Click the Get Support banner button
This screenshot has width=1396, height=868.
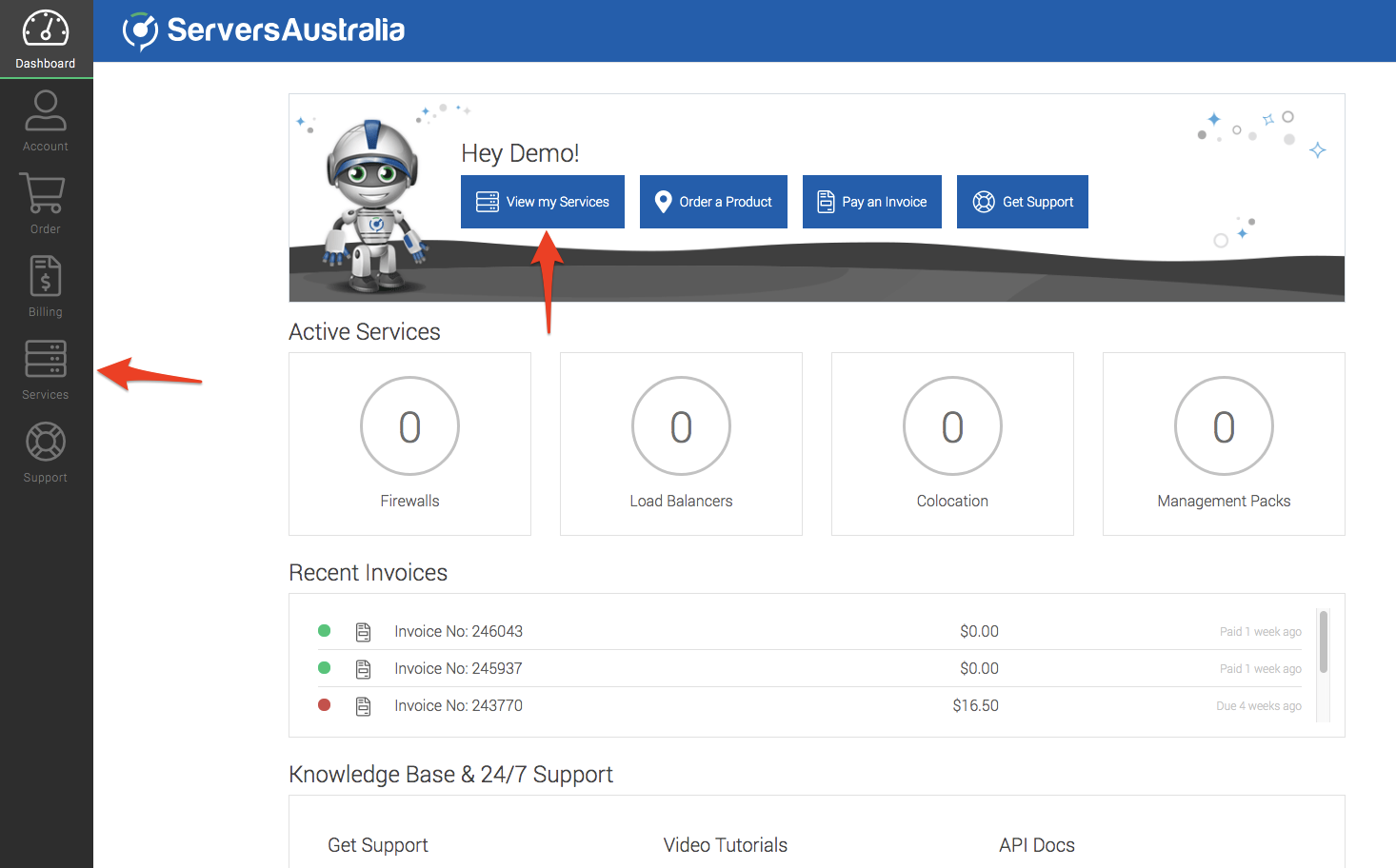(x=1022, y=202)
